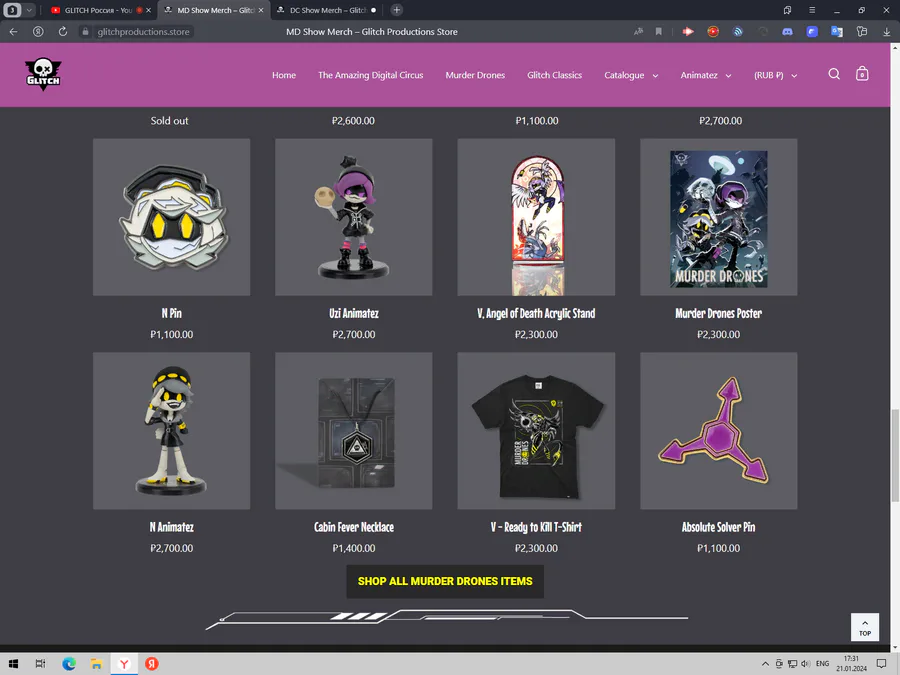Open the browser hamburger menu
This screenshot has height=675, width=900.
(x=812, y=10)
